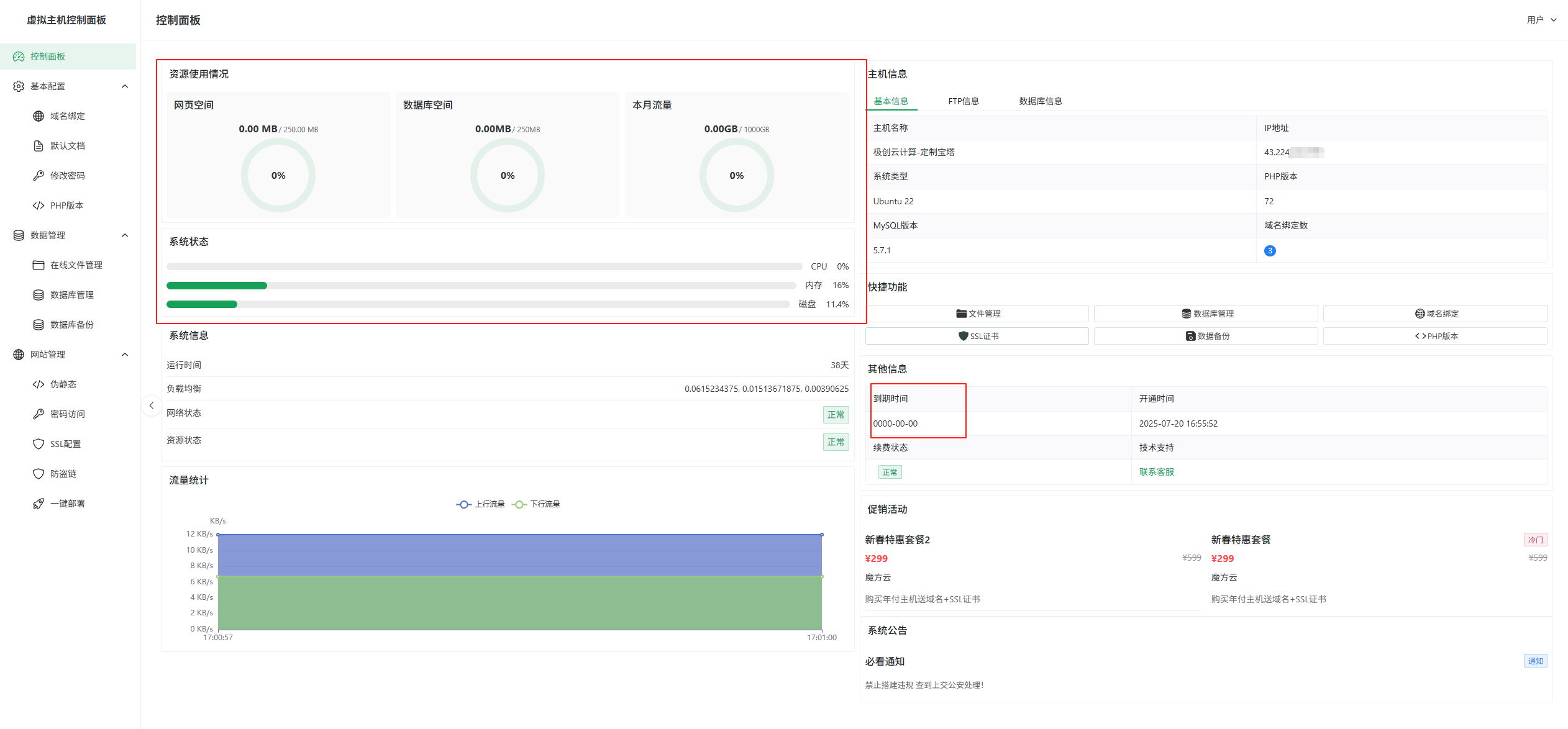Open the 必看通知 announcement
1568x729 pixels.
pyautogui.click(x=885, y=661)
